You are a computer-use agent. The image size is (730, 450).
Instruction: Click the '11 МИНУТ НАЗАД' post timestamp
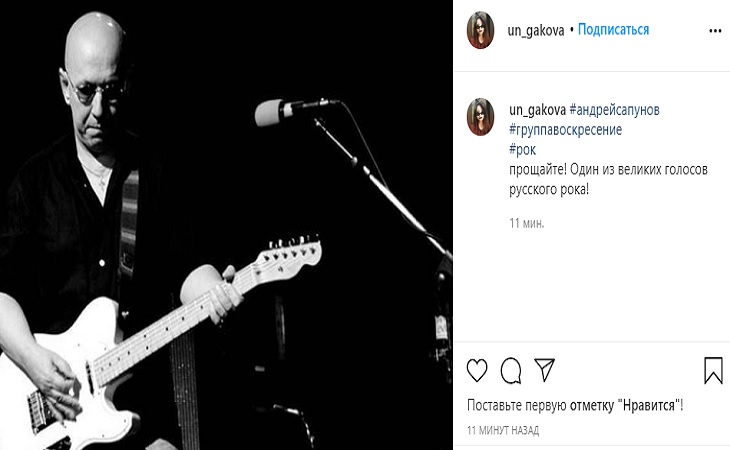[x=503, y=430]
